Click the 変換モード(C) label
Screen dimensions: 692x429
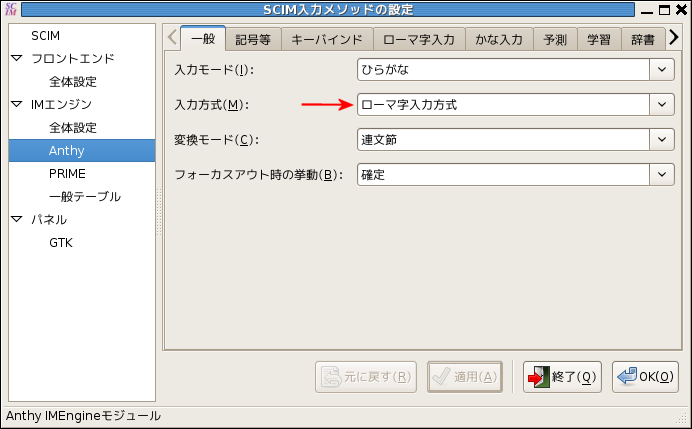(216, 140)
